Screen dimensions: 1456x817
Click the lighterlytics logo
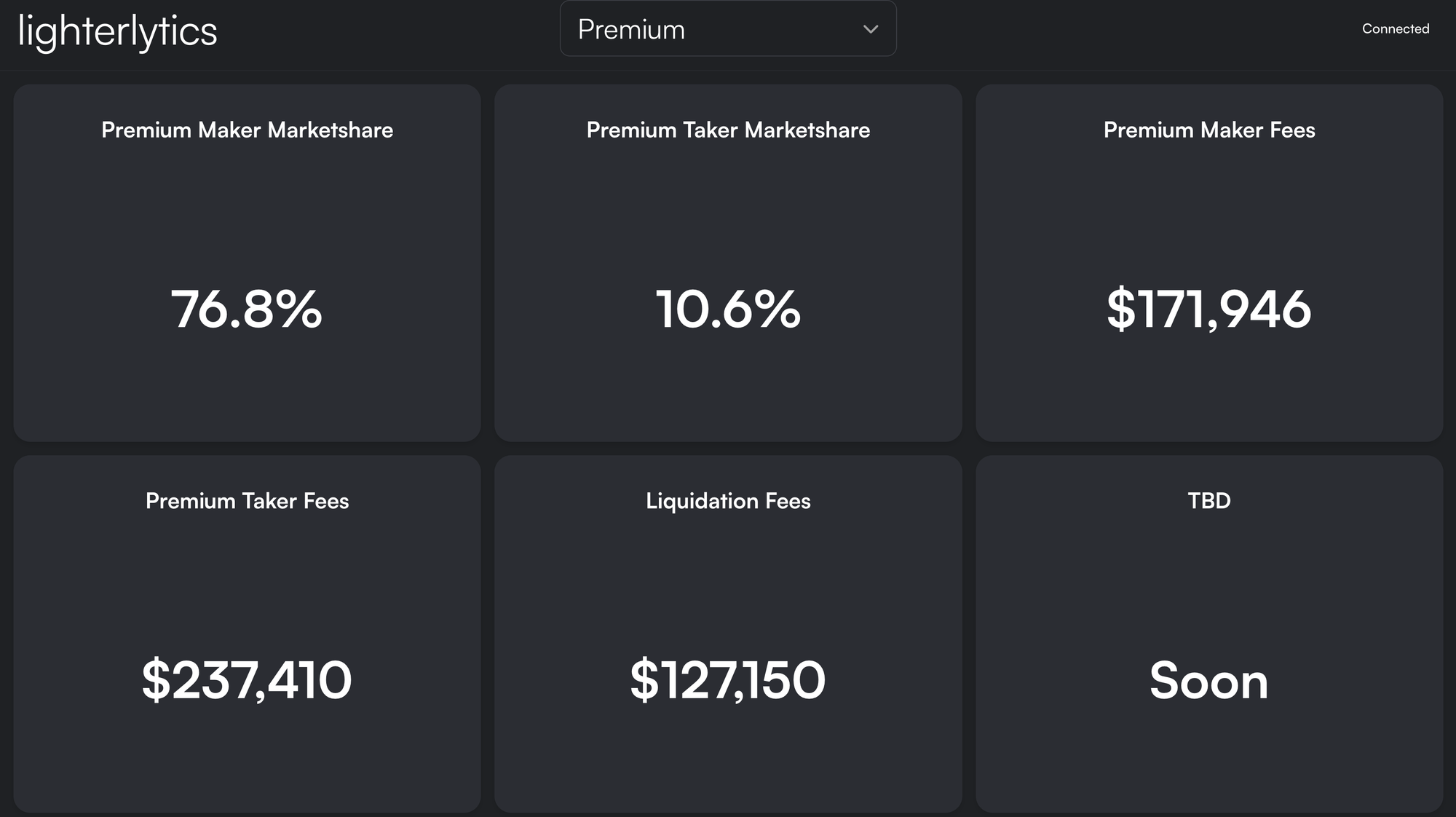click(x=117, y=31)
